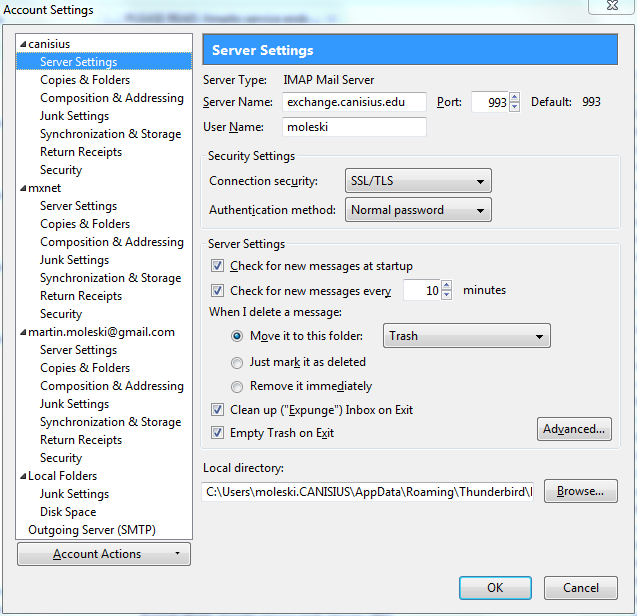Open Return Receipts under mxnet
Viewport: 637px width, 616px height.
coord(81,296)
